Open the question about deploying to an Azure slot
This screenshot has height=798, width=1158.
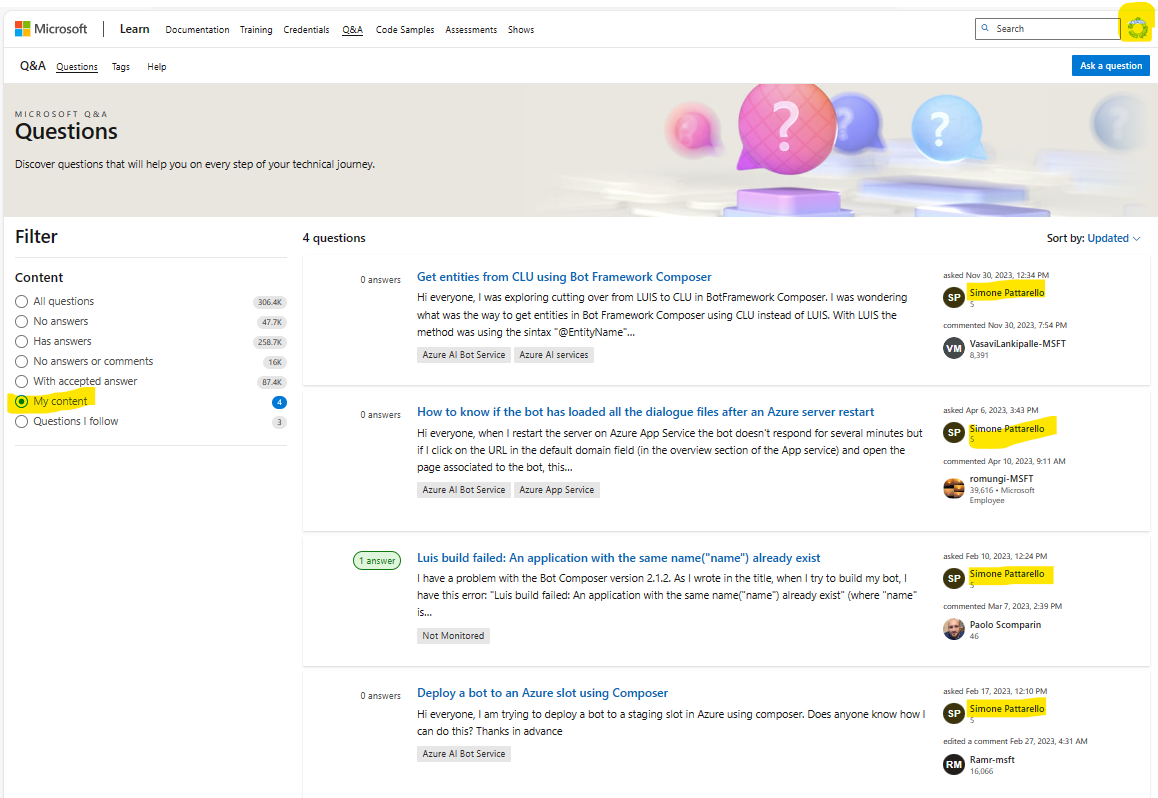pyautogui.click(x=542, y=692)
